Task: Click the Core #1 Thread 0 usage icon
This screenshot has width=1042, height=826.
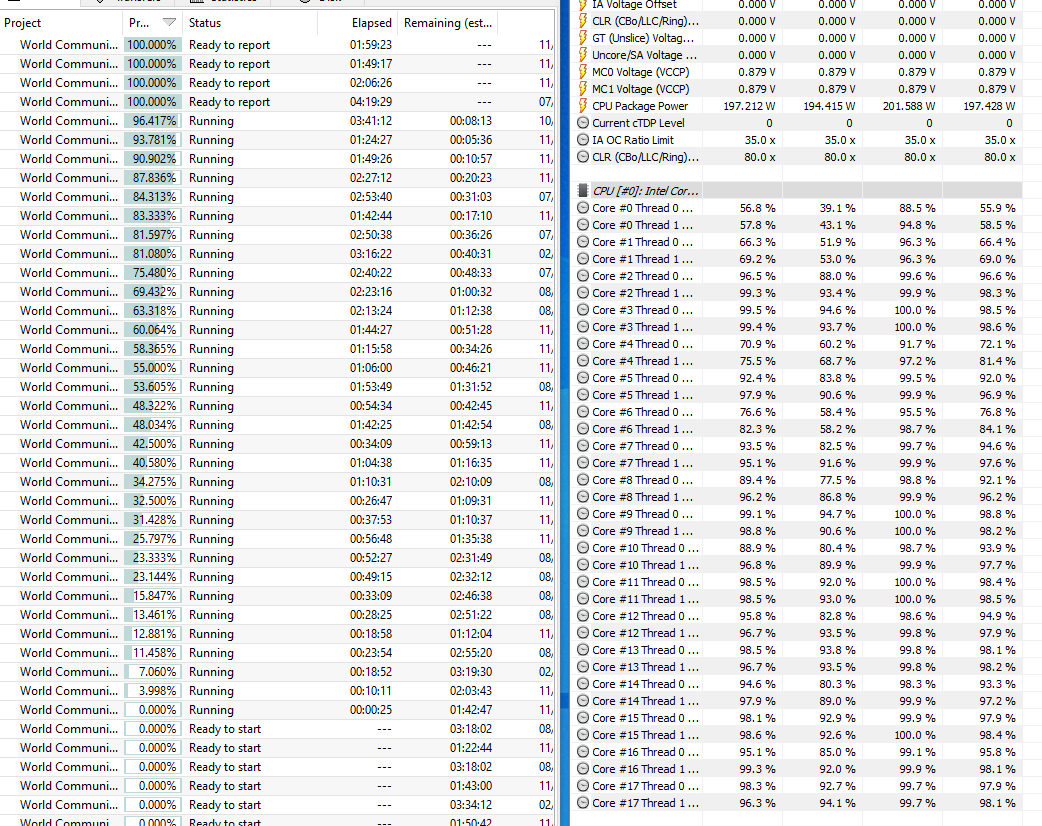Action: [583, 242]
